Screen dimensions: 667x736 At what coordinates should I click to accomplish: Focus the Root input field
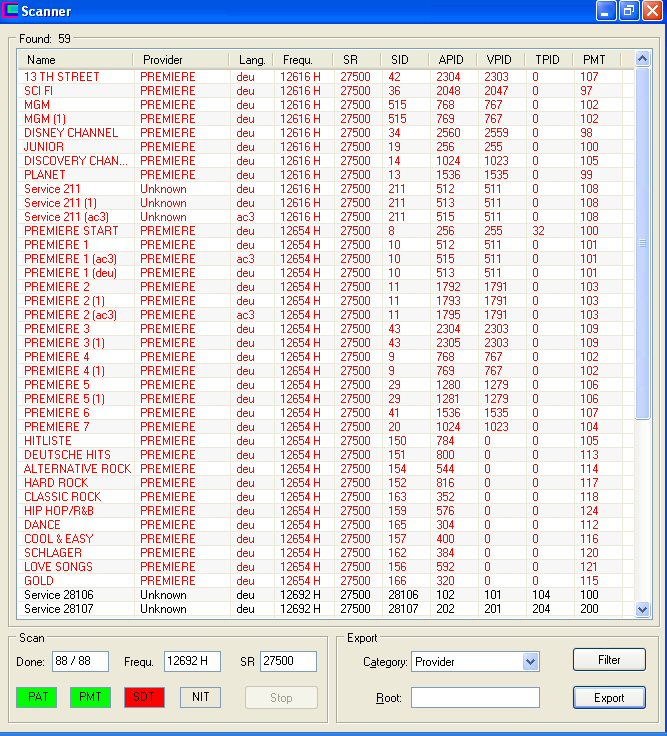coord(475,698)
